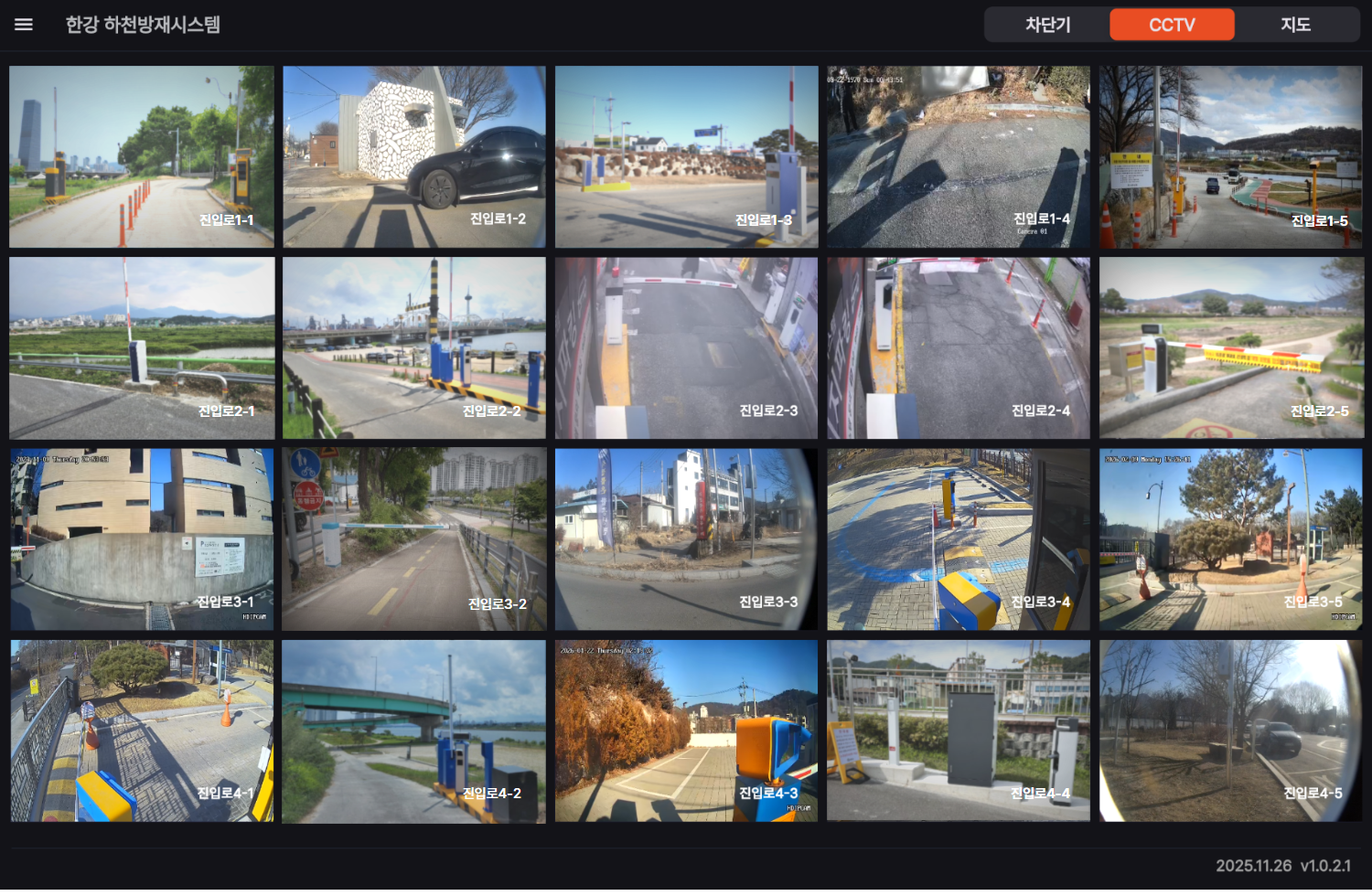Select the 진입로3-2 bike path camera

414,539
